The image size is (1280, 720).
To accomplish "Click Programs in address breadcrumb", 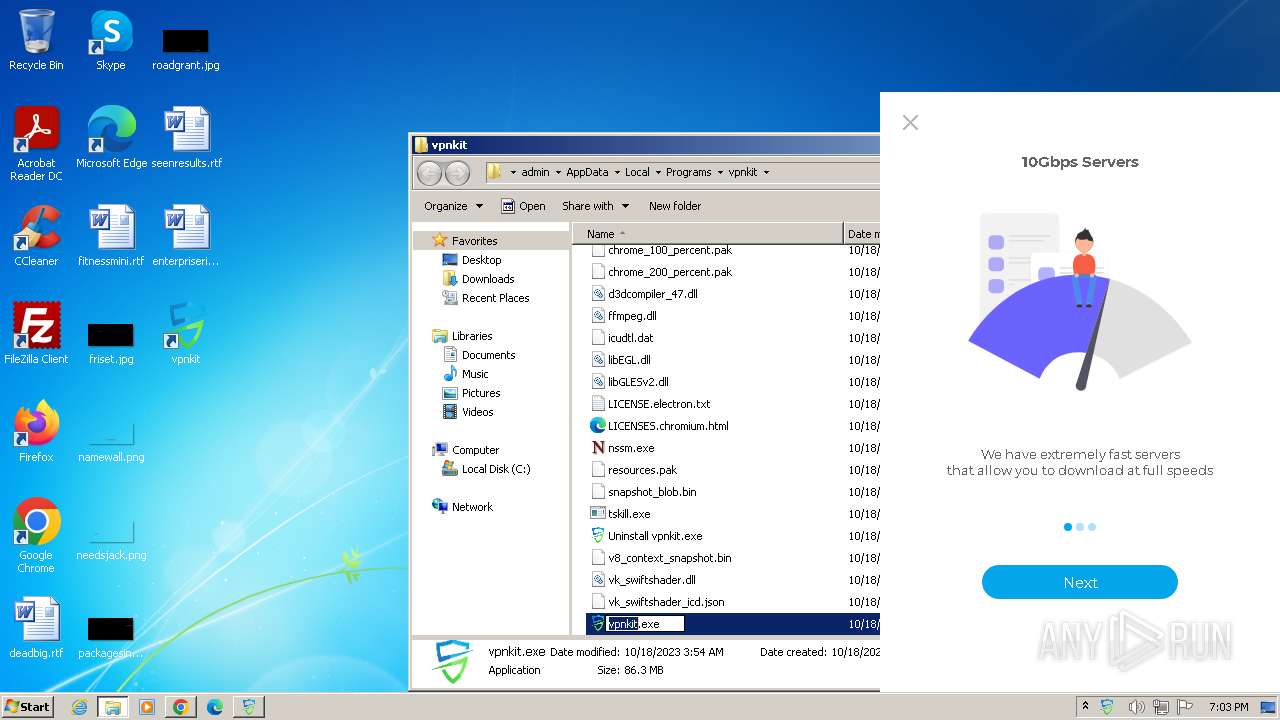I will click(x=688, y=172).
